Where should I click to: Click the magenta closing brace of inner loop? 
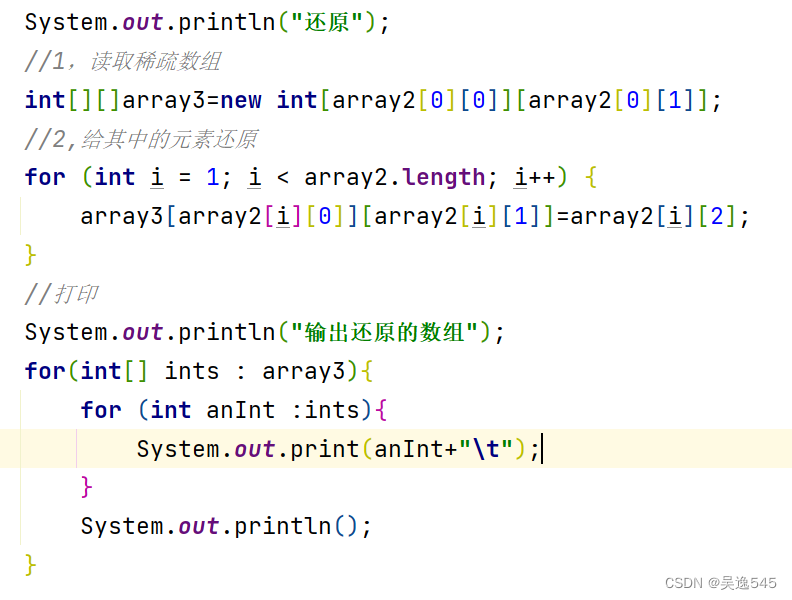86,487
